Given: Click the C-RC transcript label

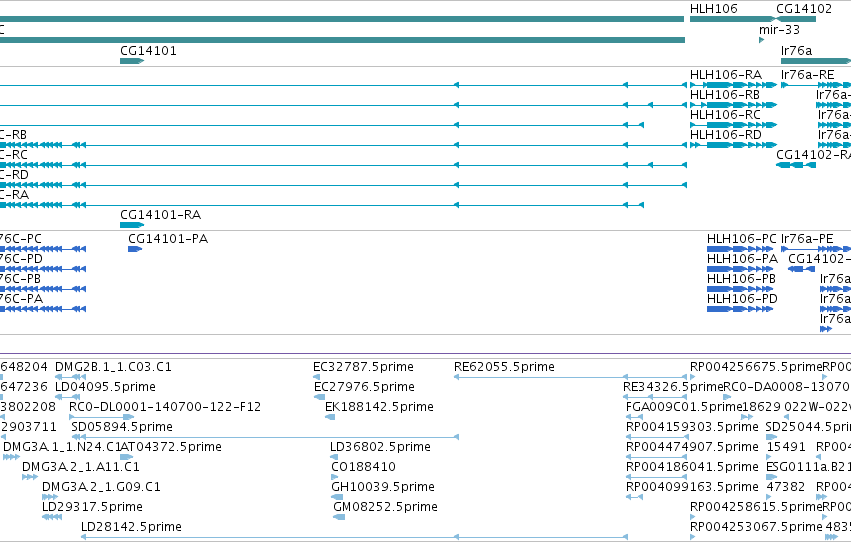Looking at the screenshot, I should [x=14, y=155].
